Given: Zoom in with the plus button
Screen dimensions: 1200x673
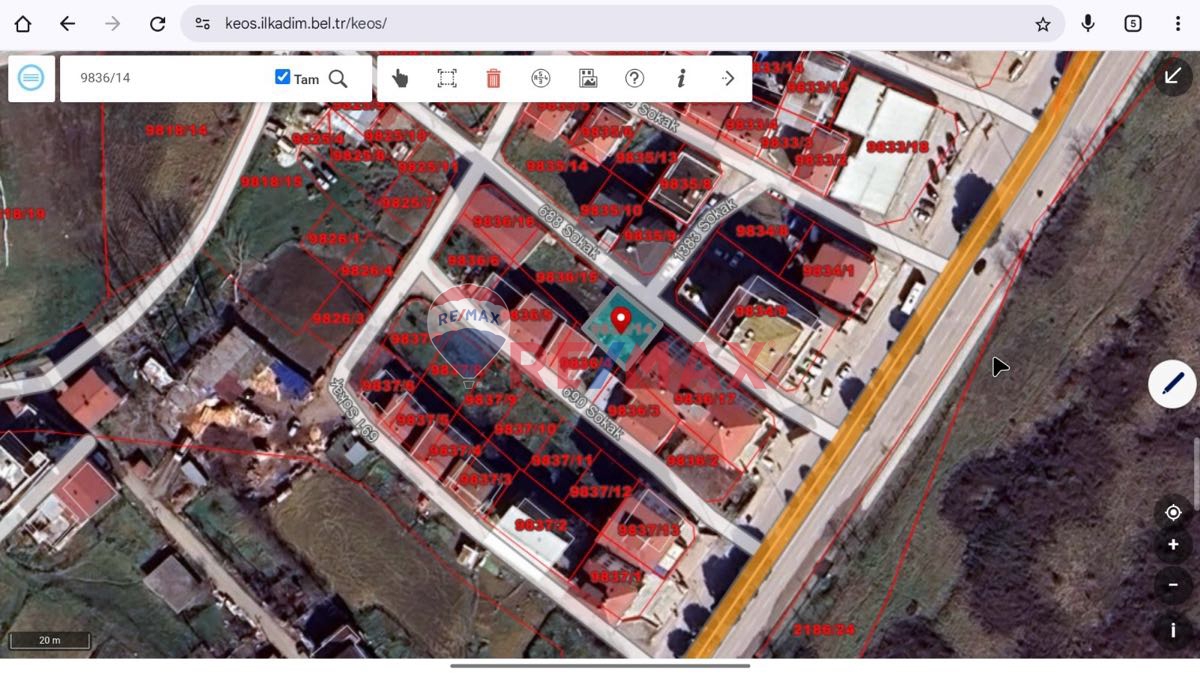Looking at the screenshot, I should [x=1173, y=546].
